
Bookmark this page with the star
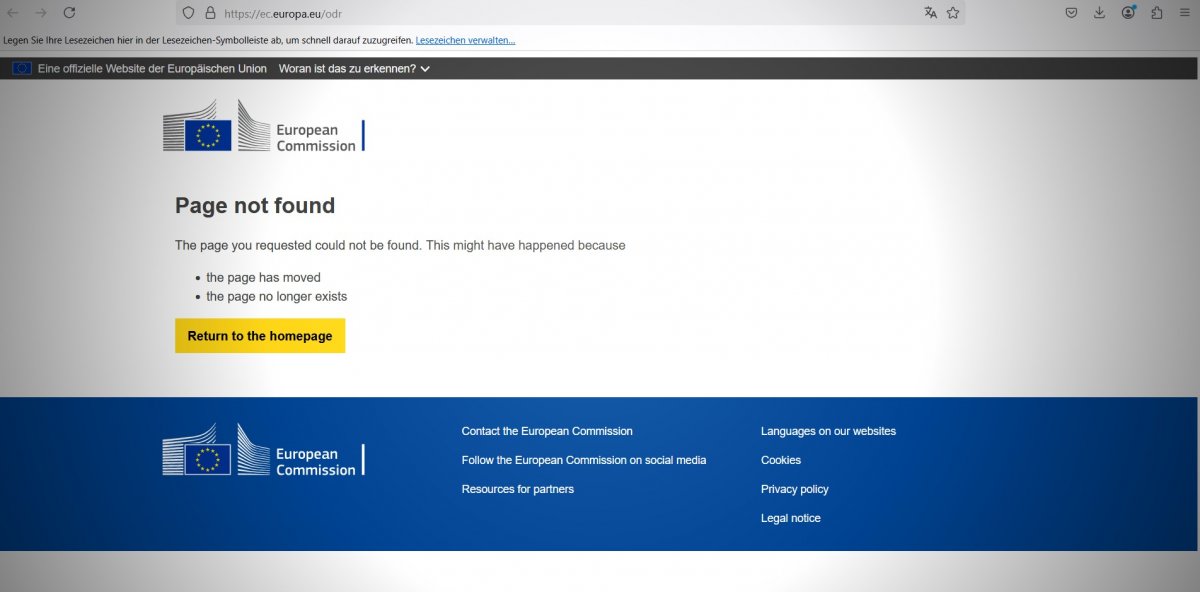pos(953,13)
